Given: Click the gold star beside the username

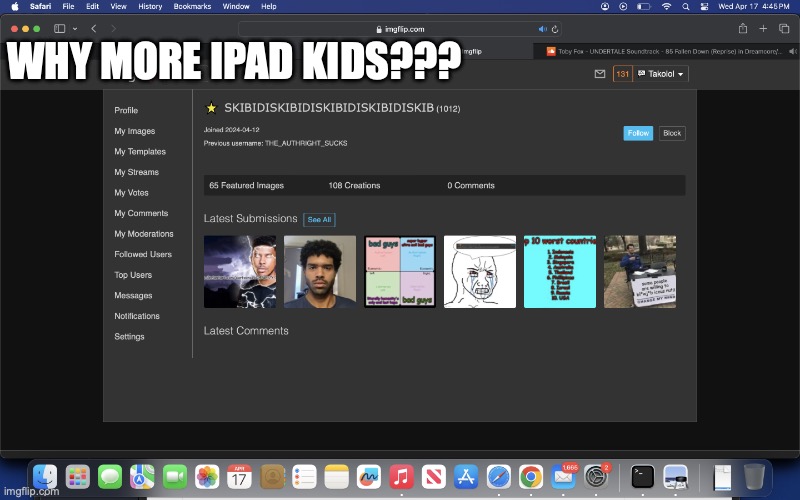Looking at the screenshot, I should pyautogui.click(x=211, y=108).
